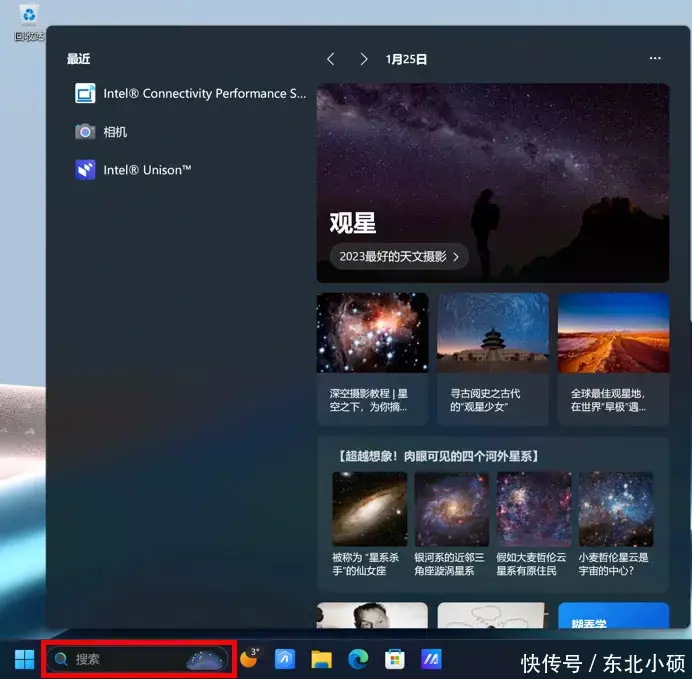The height and width of the screenshot is (679, 692).
Task: Open the nebula deep-space photography thumbnail
Action: [x=372, y=333]
